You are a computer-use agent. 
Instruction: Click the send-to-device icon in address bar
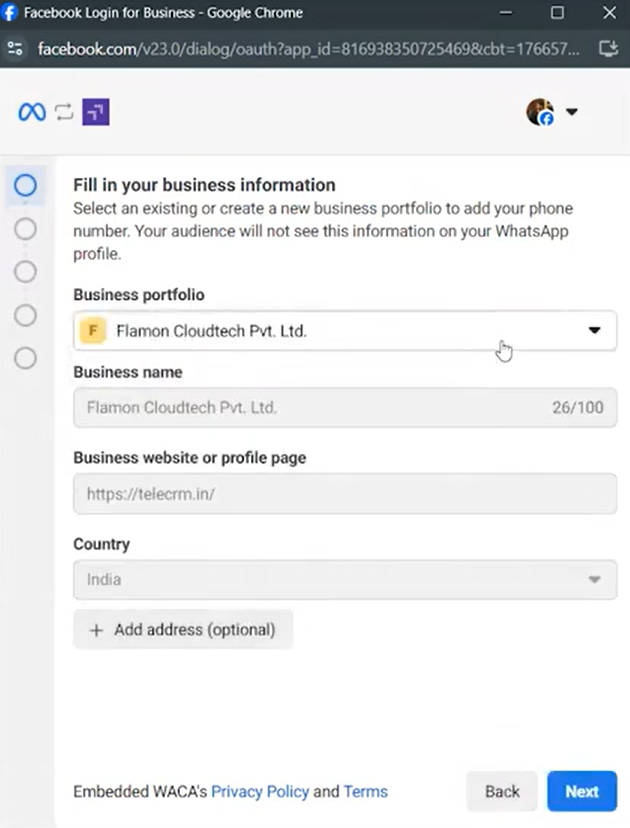[609, 48]
